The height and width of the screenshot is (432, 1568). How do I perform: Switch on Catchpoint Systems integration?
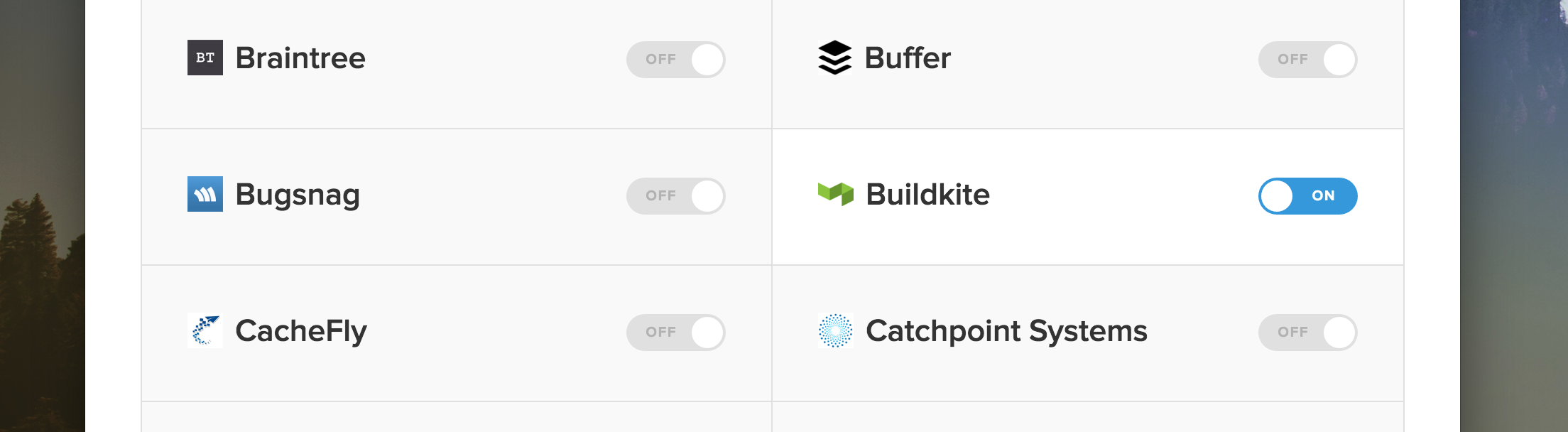[x=1307, y=332]
